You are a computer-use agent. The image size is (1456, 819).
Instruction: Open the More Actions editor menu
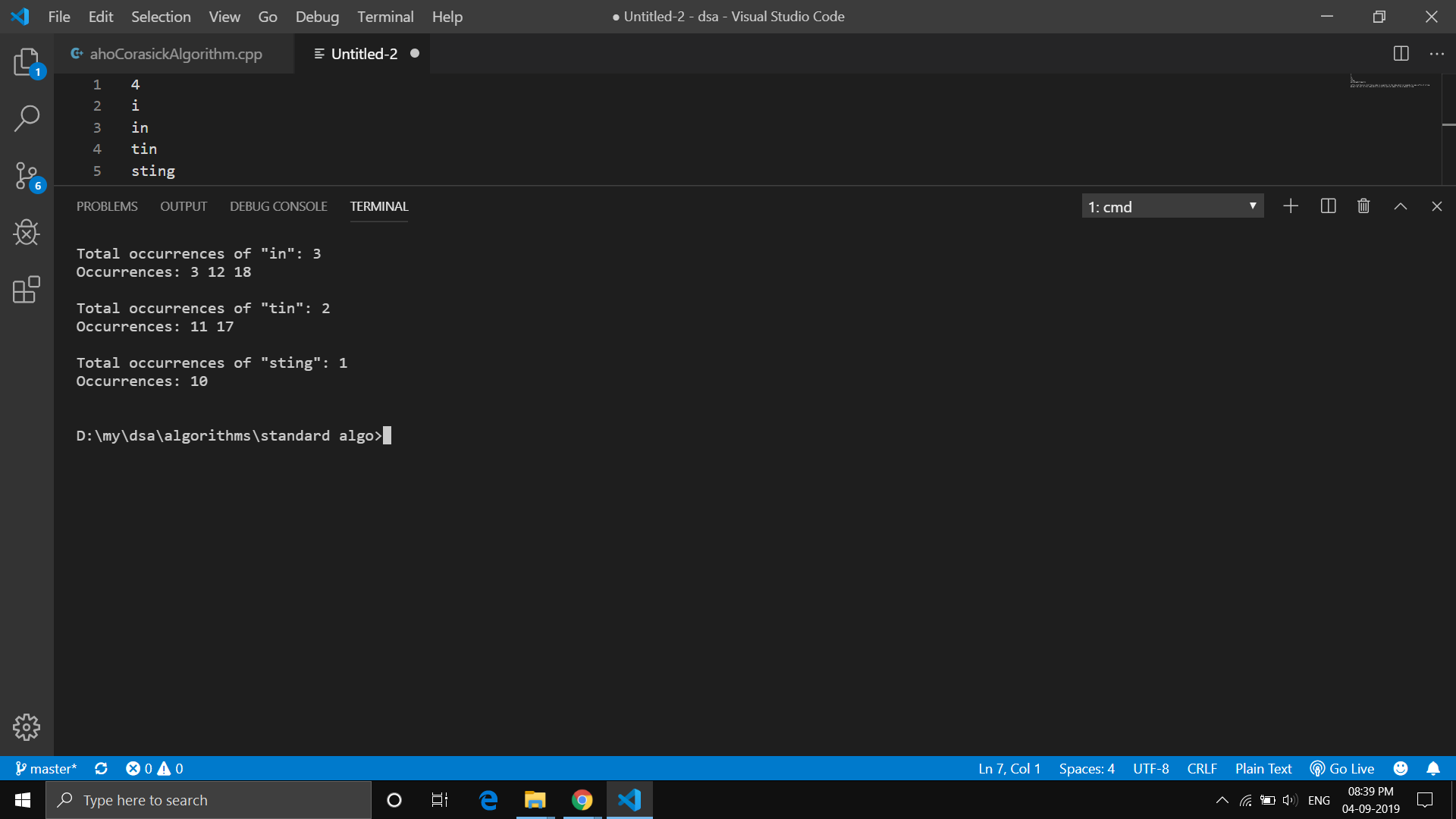coord(1438,53)
